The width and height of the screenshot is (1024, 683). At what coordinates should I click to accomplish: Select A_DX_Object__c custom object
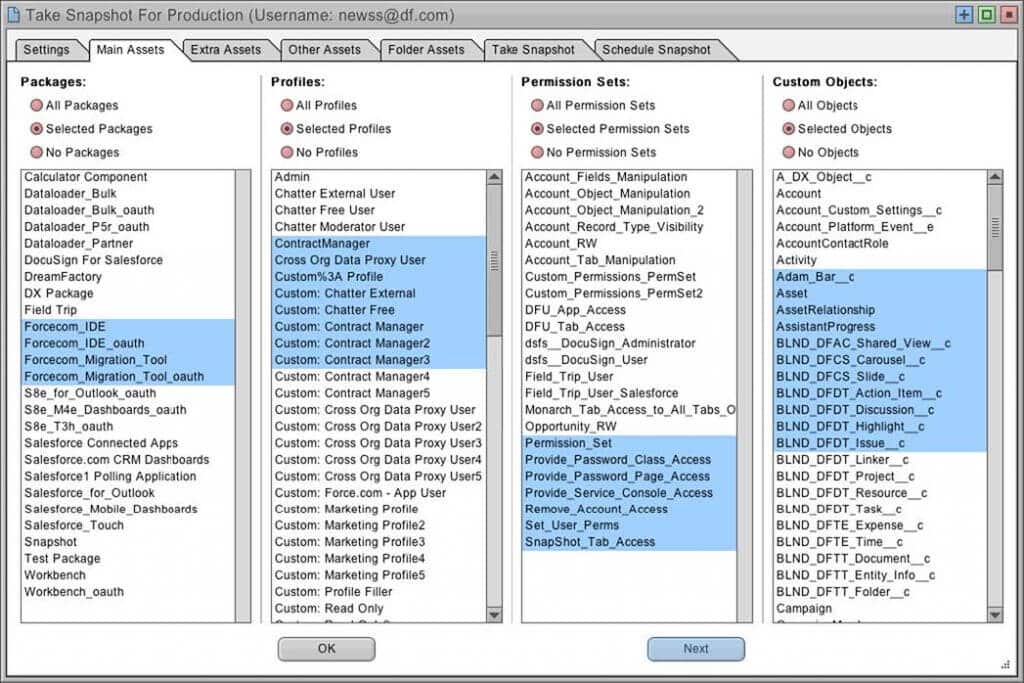point(880,177)
